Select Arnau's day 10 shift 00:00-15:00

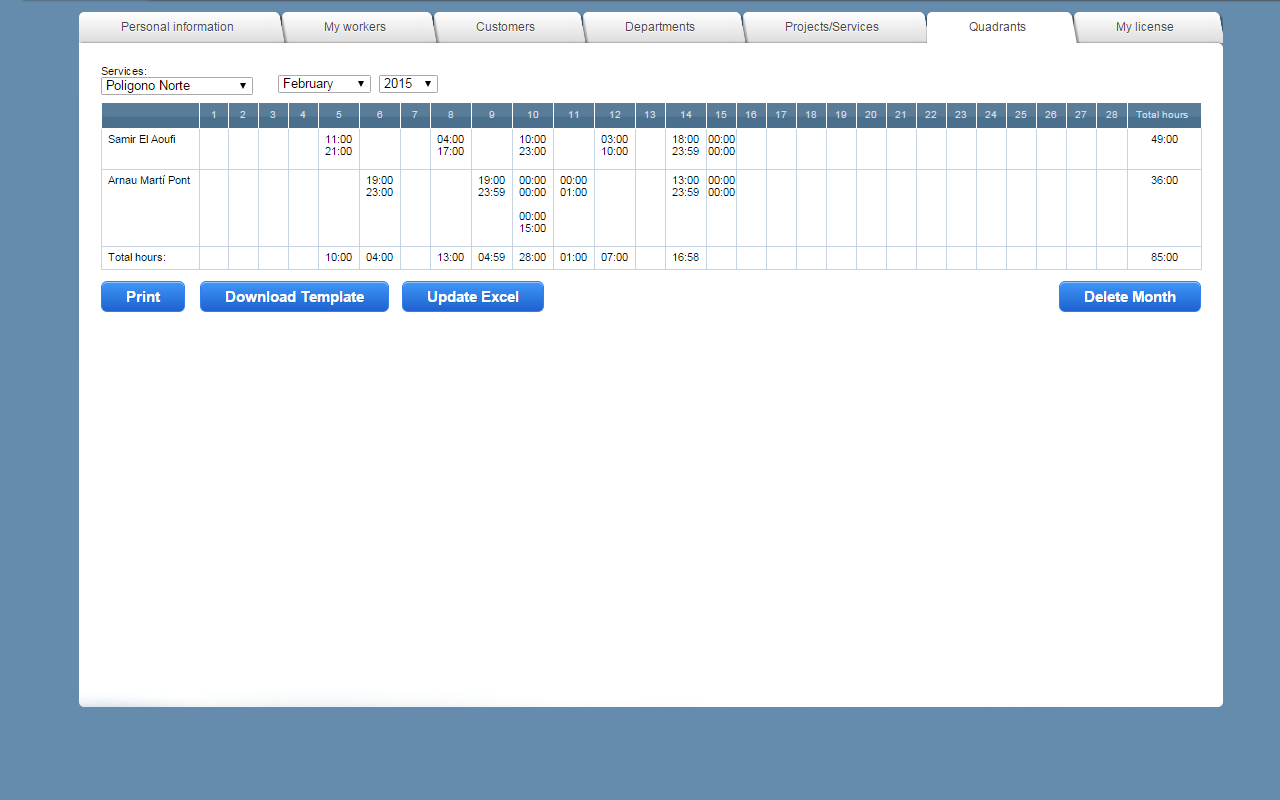point(533,222)
